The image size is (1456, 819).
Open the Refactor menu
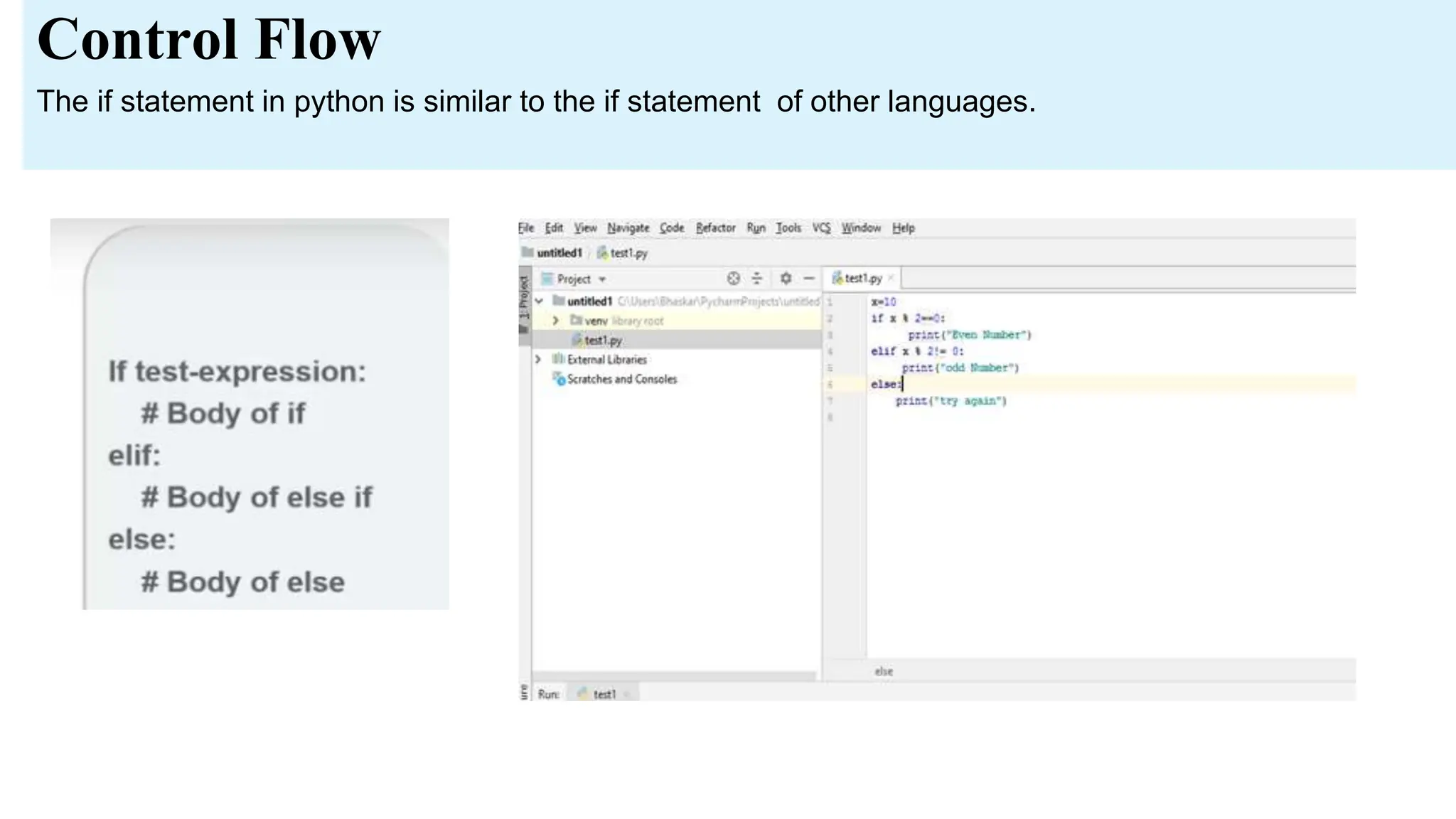(x=715, y=228)
